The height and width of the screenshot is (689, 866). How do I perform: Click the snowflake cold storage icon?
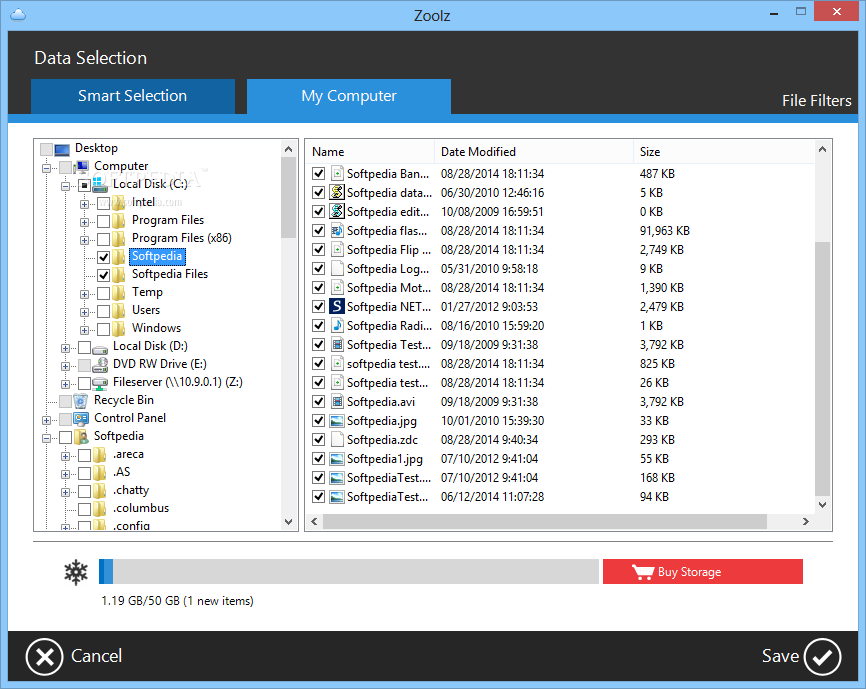pos(76,572)
